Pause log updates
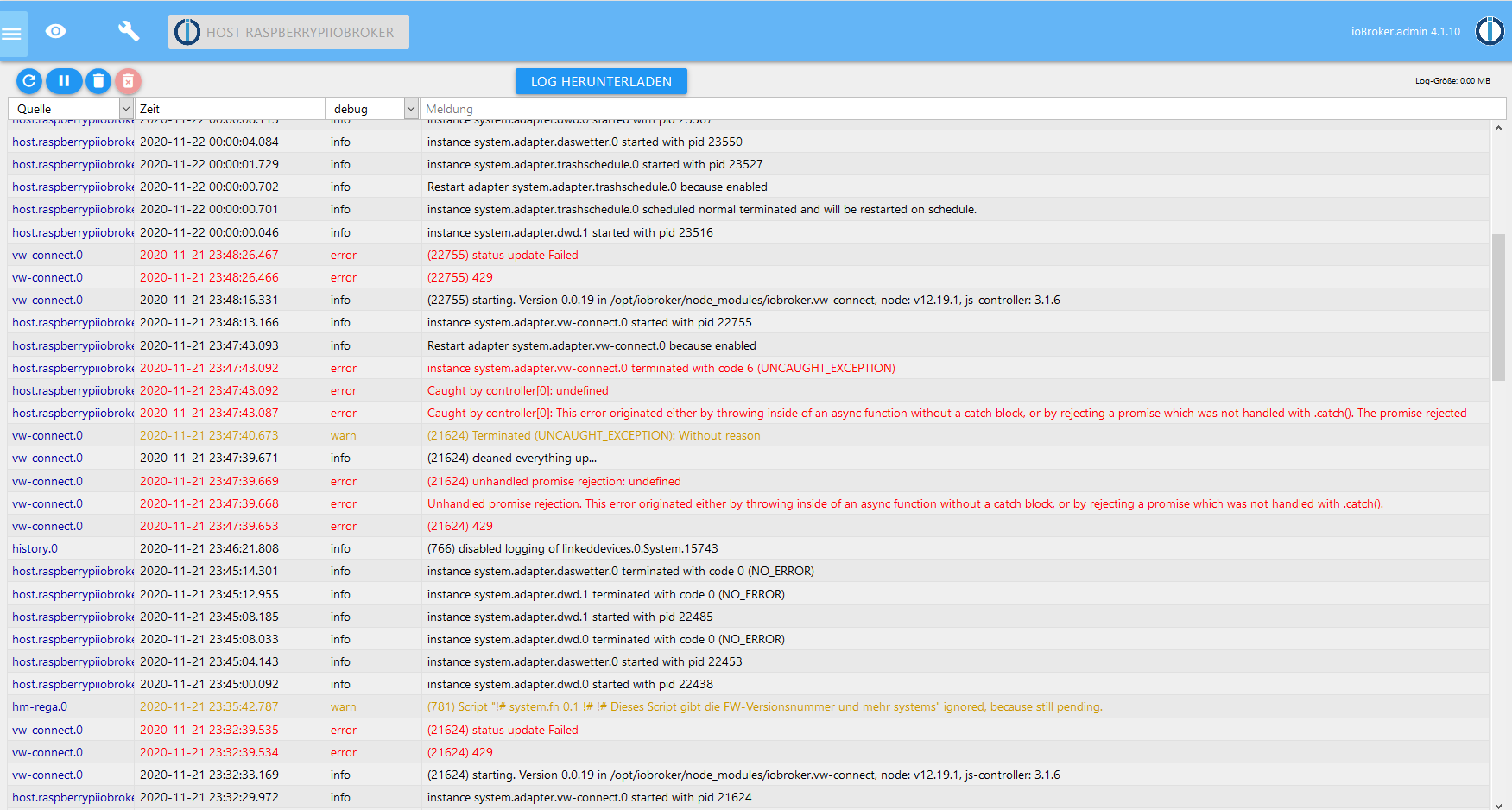1512x810 pixels. [64, 81]
